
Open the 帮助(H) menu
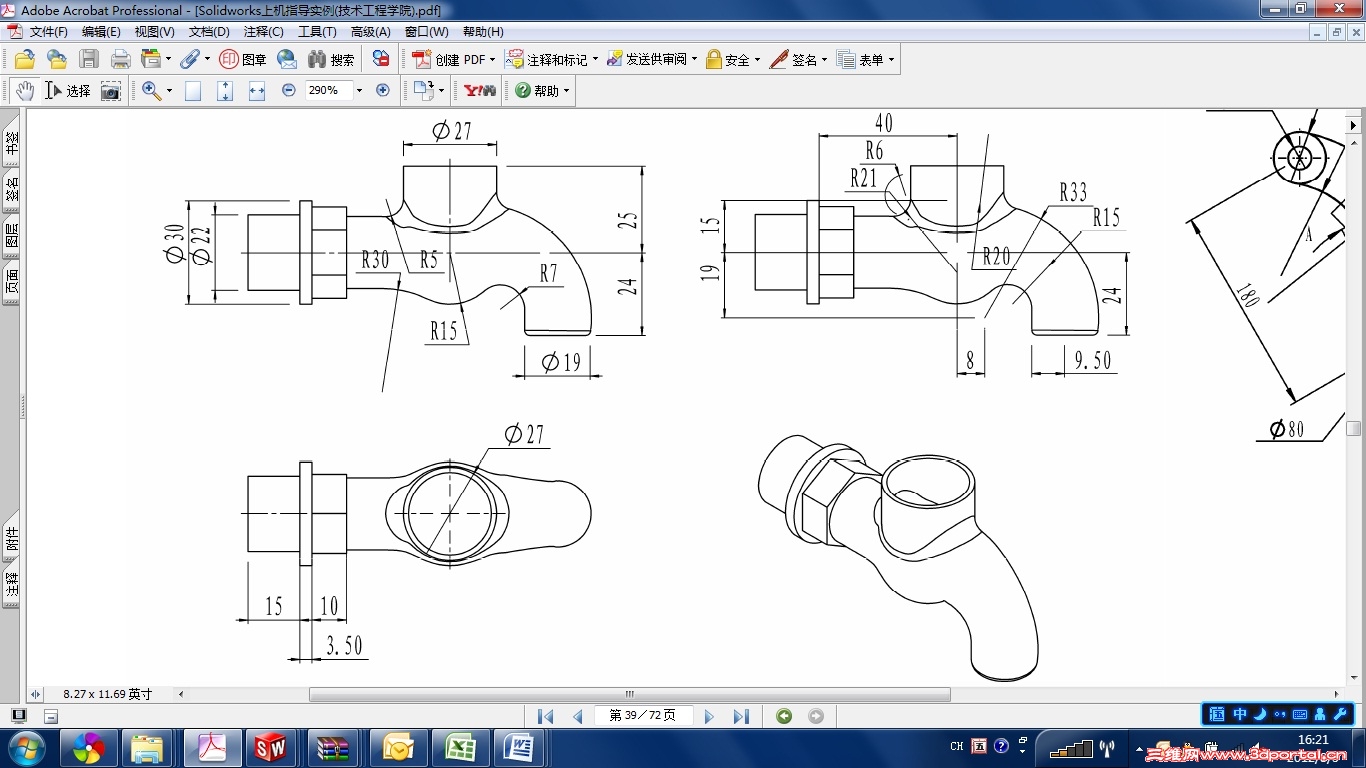point(483,32)
